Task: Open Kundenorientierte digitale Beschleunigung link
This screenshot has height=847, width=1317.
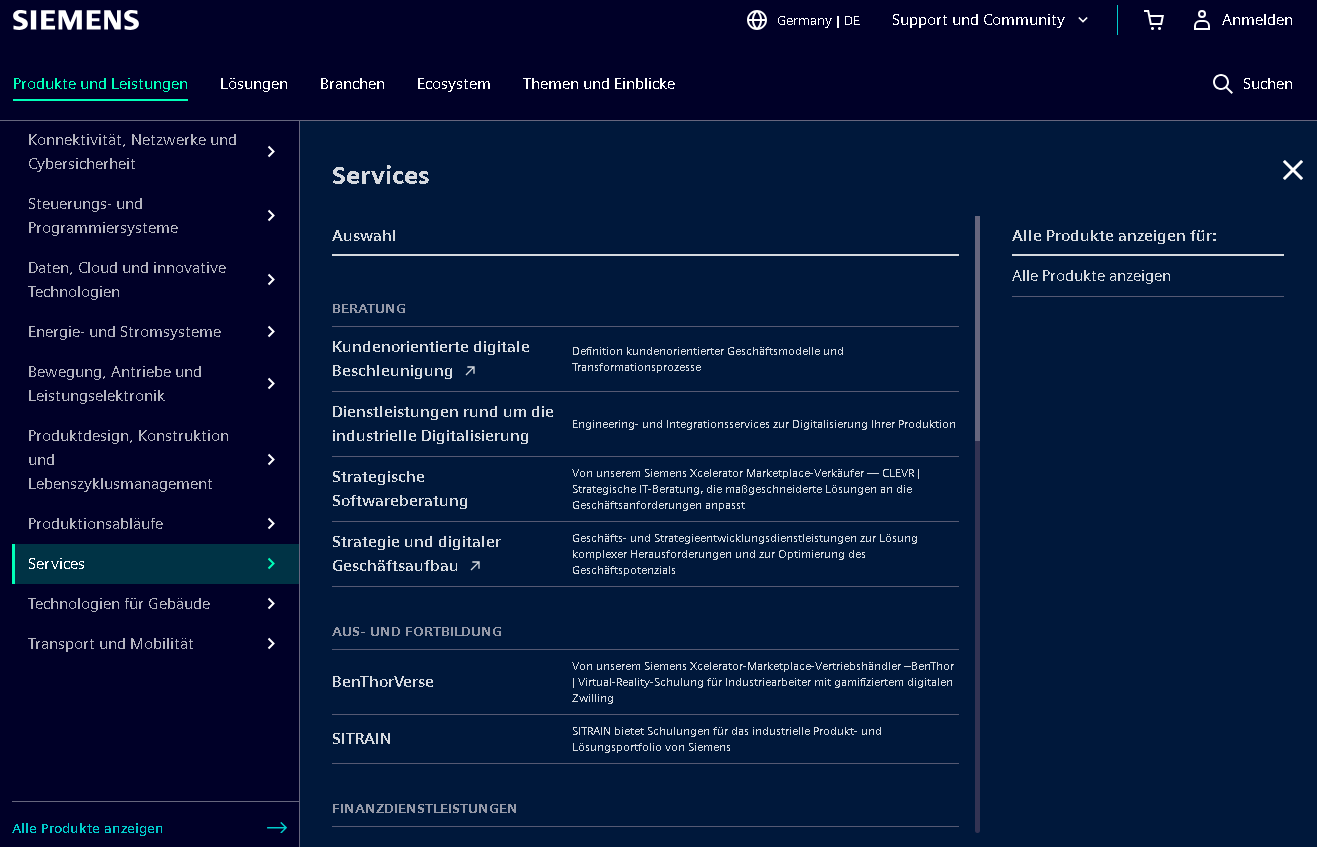Action: tap(431, 359)
